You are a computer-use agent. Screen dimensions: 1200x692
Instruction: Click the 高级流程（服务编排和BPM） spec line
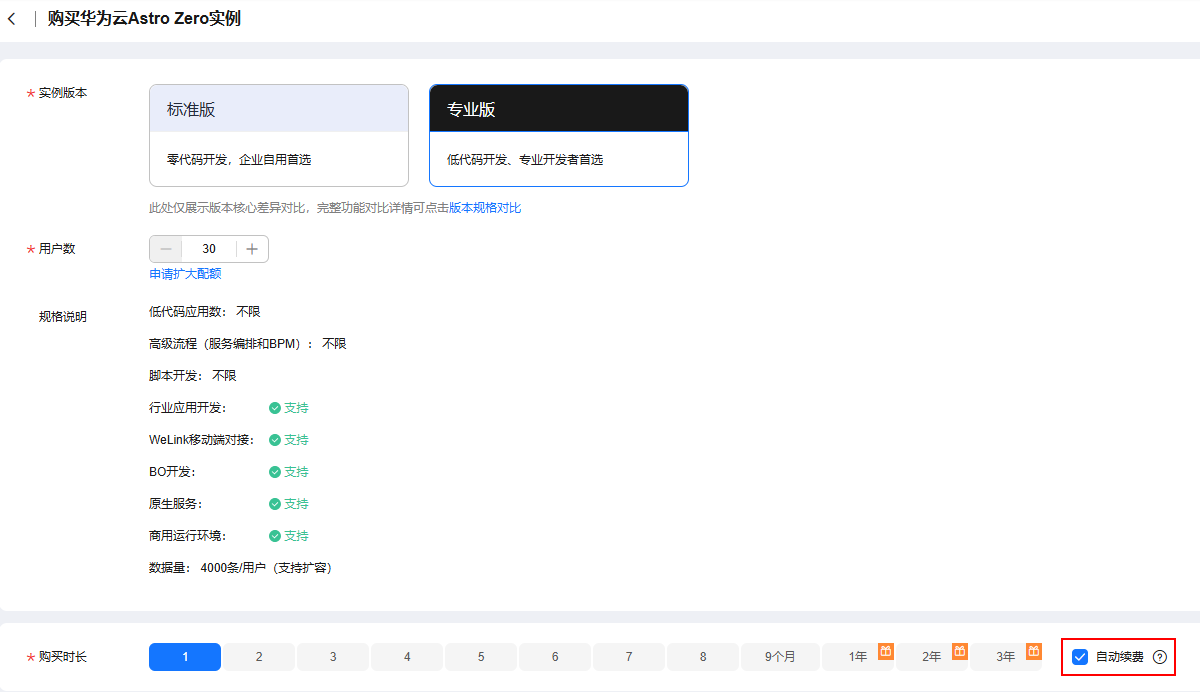[248, 344]
